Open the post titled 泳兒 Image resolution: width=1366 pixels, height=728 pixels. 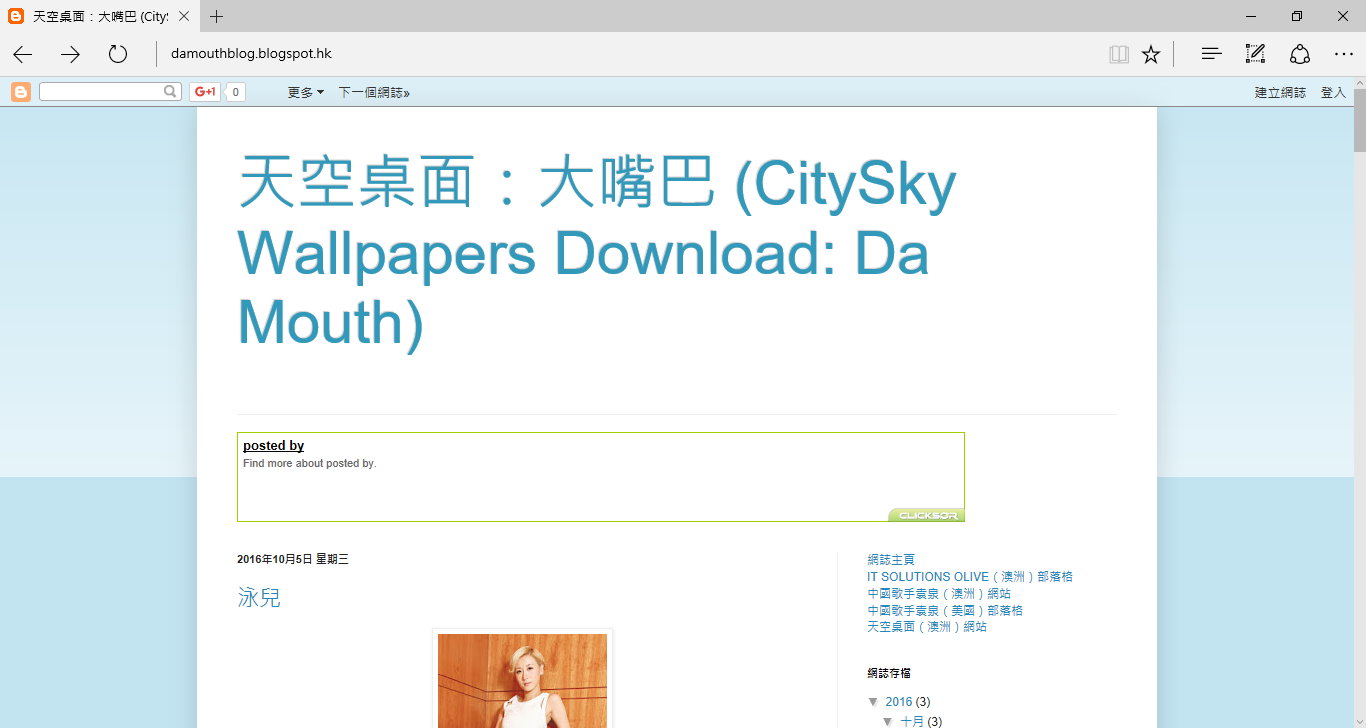coord(259,598)
